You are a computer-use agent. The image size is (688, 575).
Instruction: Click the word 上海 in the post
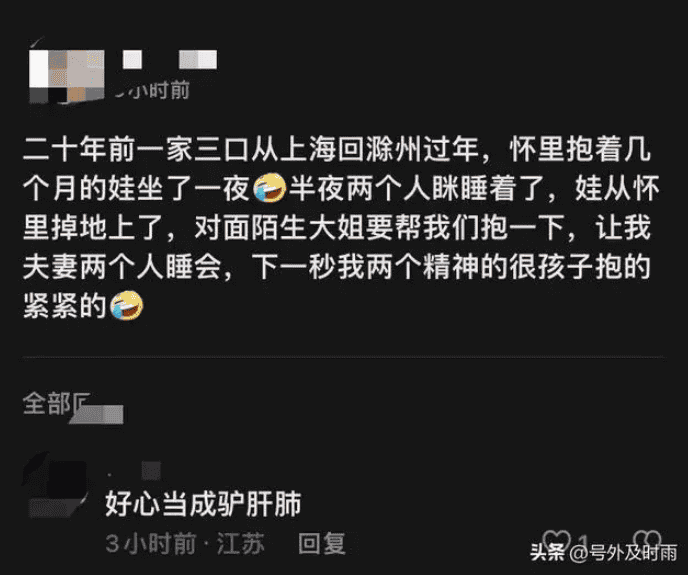click(308, 149)
